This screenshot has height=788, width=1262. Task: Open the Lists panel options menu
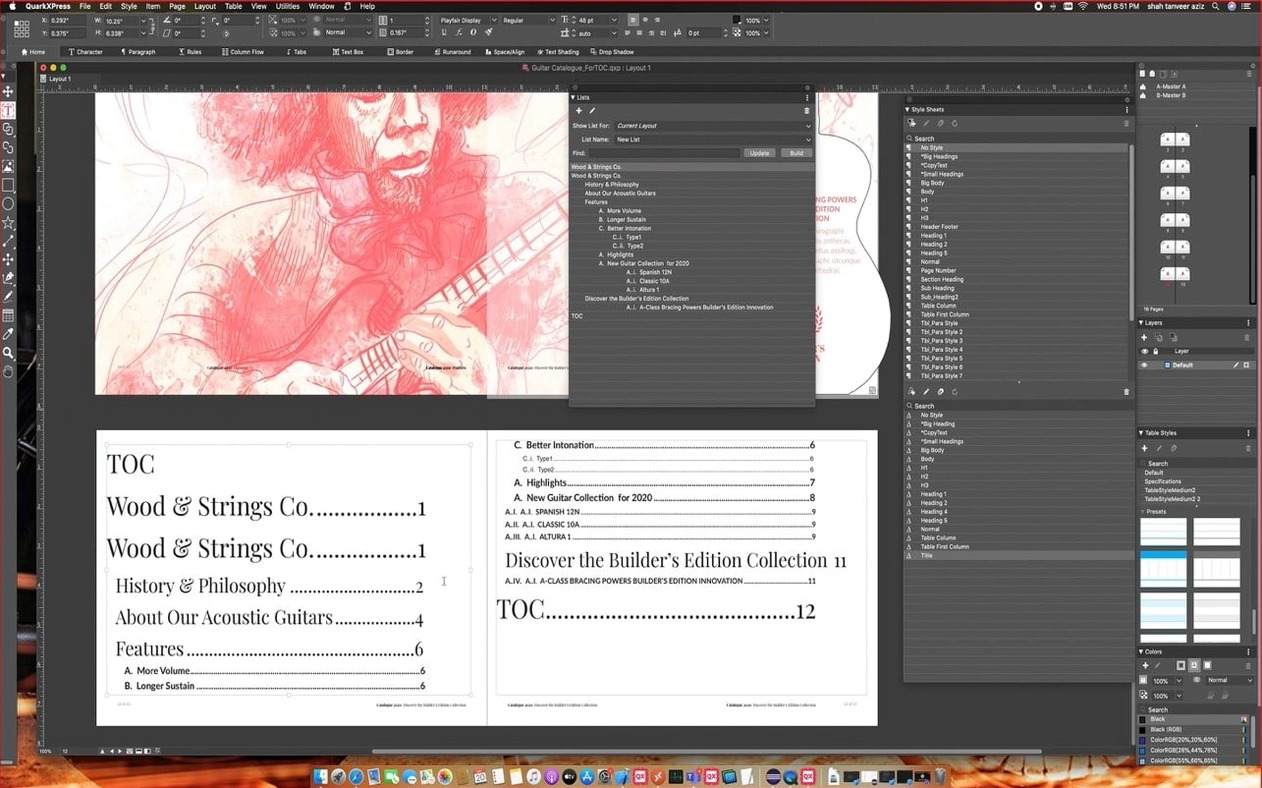tap(807, 97)
